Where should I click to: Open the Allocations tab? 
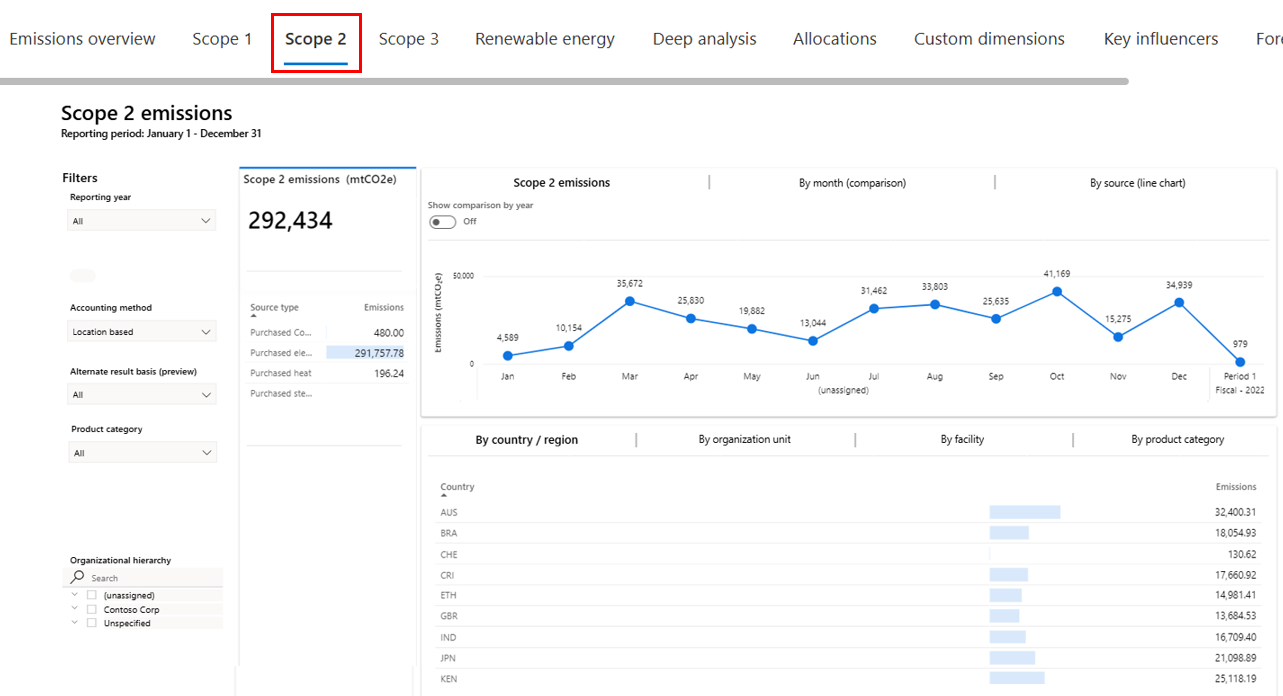(835, 39)
